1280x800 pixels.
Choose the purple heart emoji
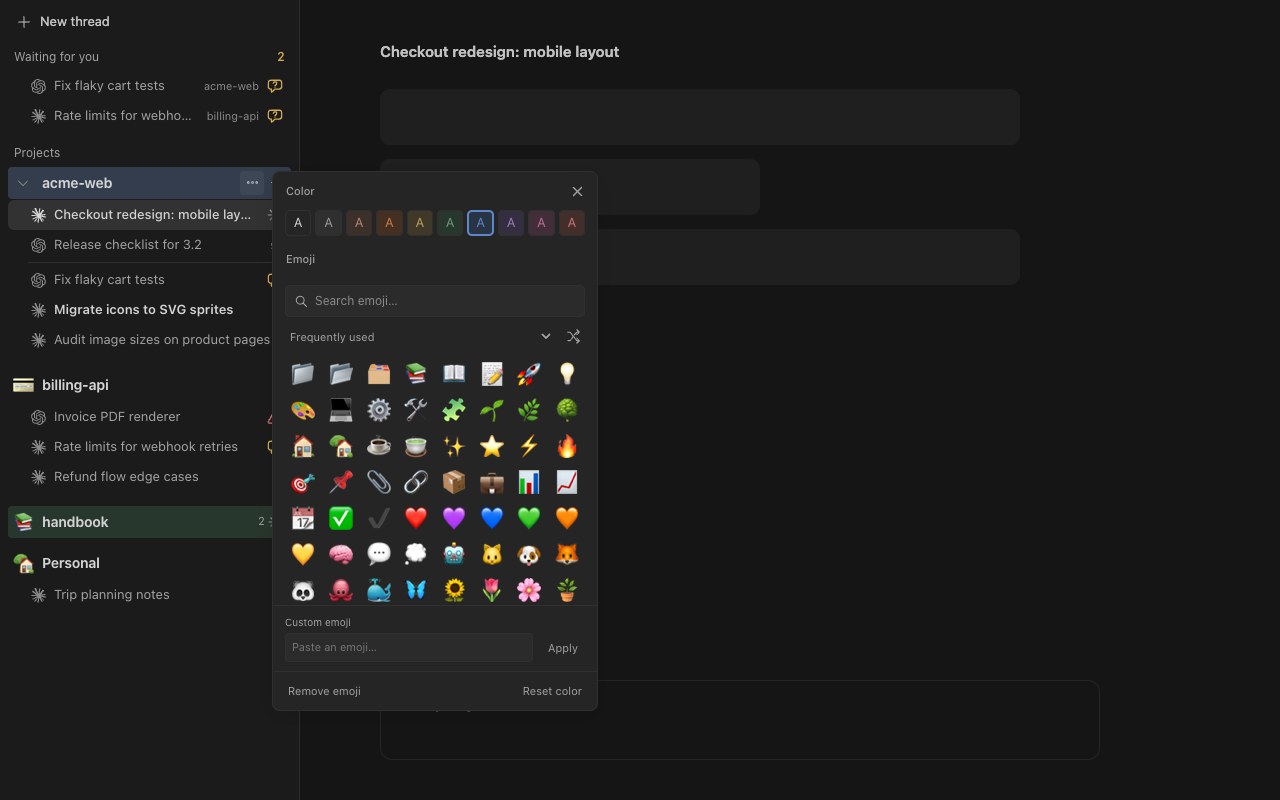pyautogui.click(x=454, y=518)
